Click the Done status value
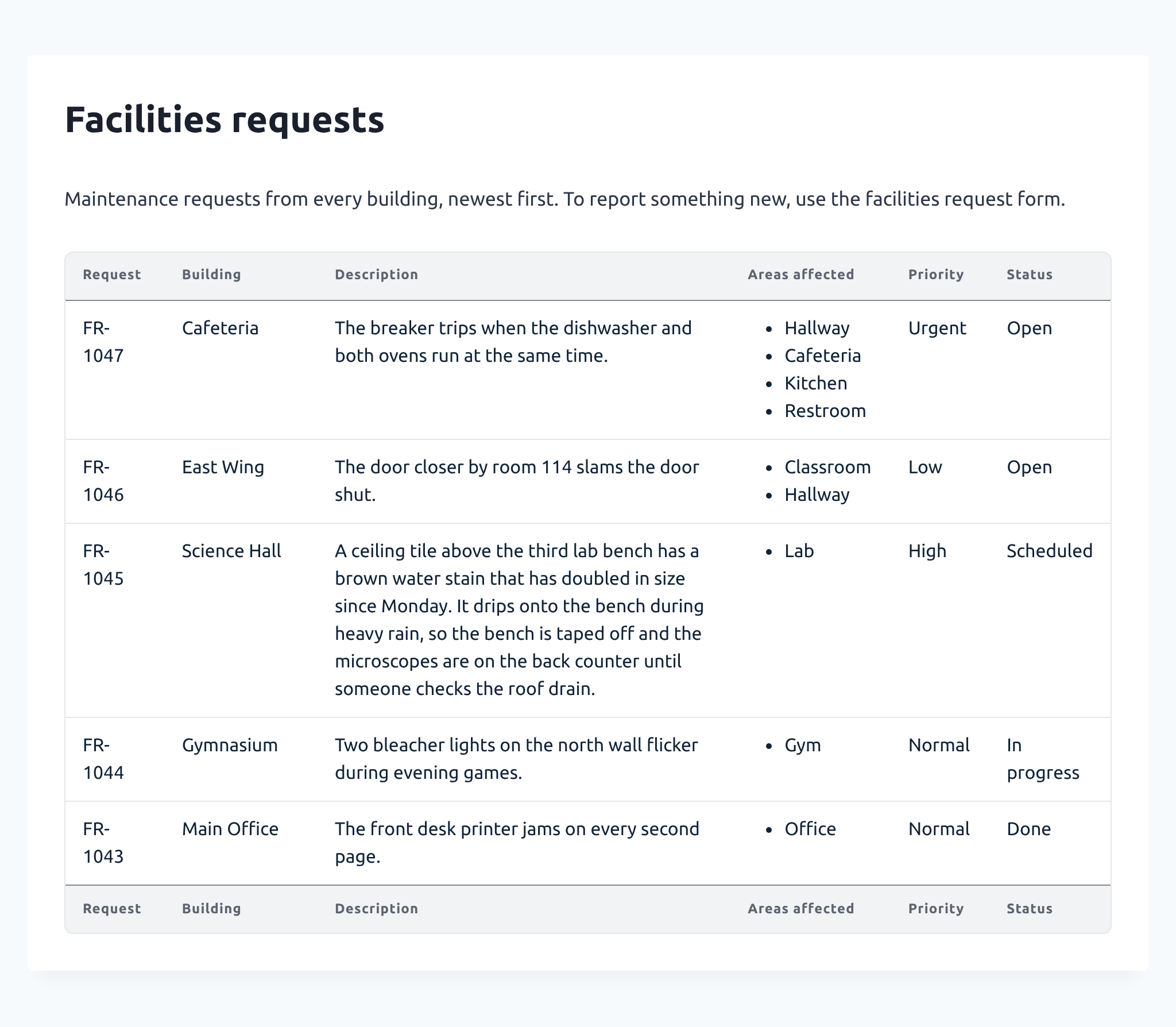Image resolution: width=1176 pixels, height=1027 pixels. coord(1029,829)
